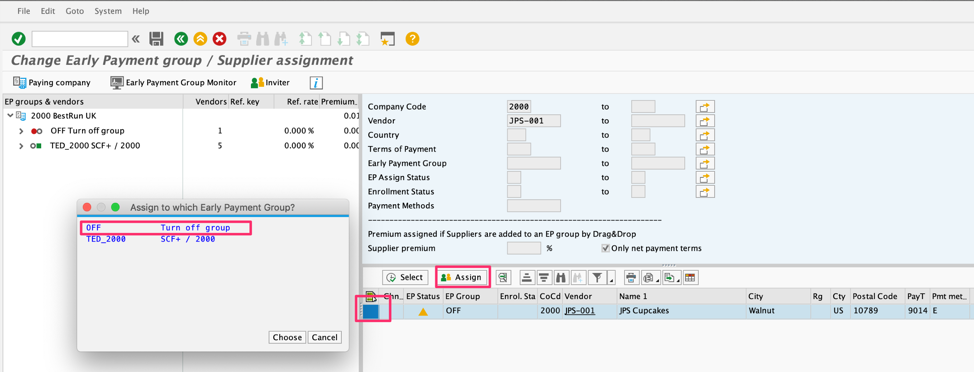Open the orange Help question mark icon
The image size is (974, 372).
pyautogui.click(x=412, y=39)
